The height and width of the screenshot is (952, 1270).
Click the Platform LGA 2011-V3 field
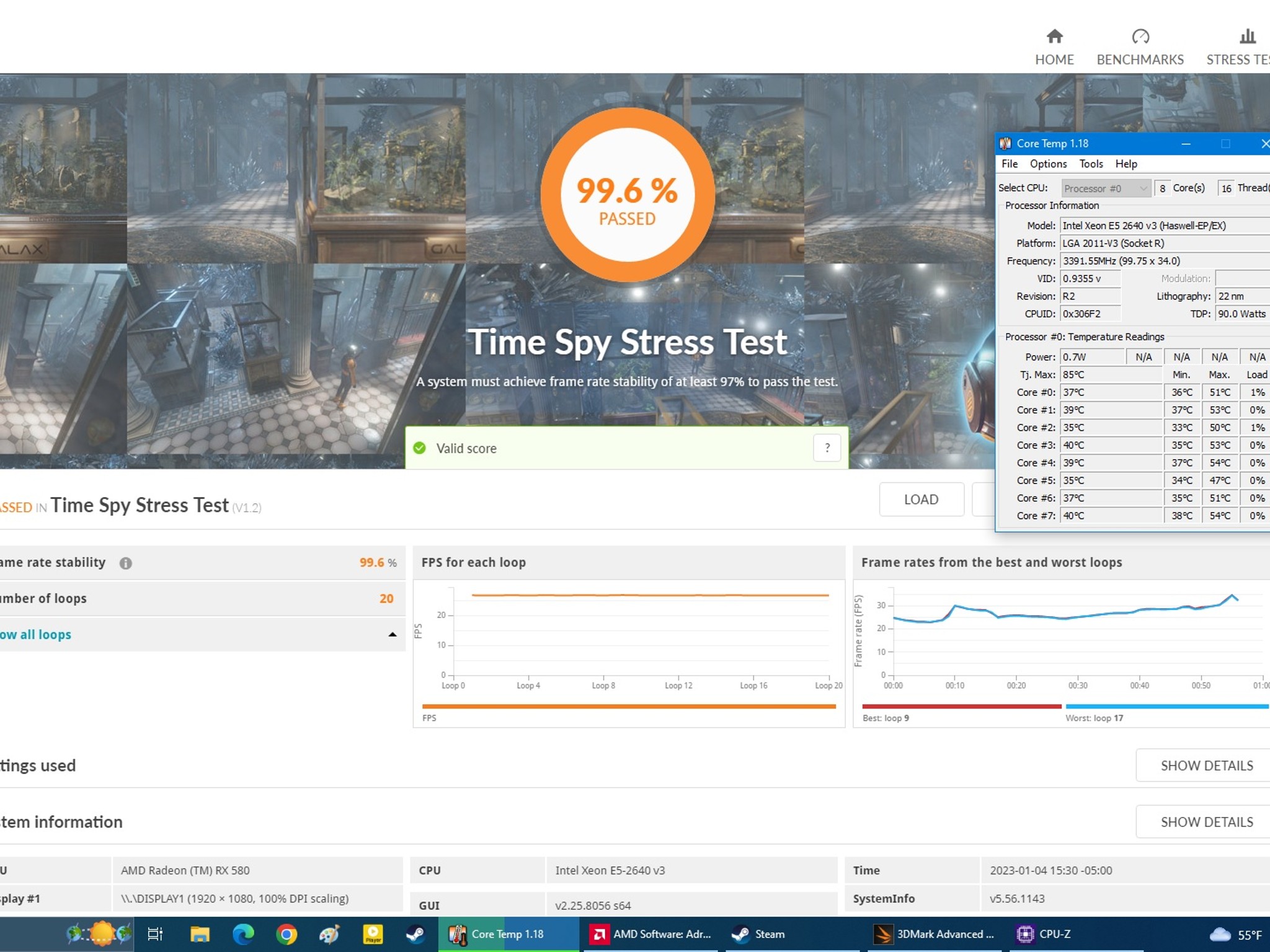(1165, 243)
